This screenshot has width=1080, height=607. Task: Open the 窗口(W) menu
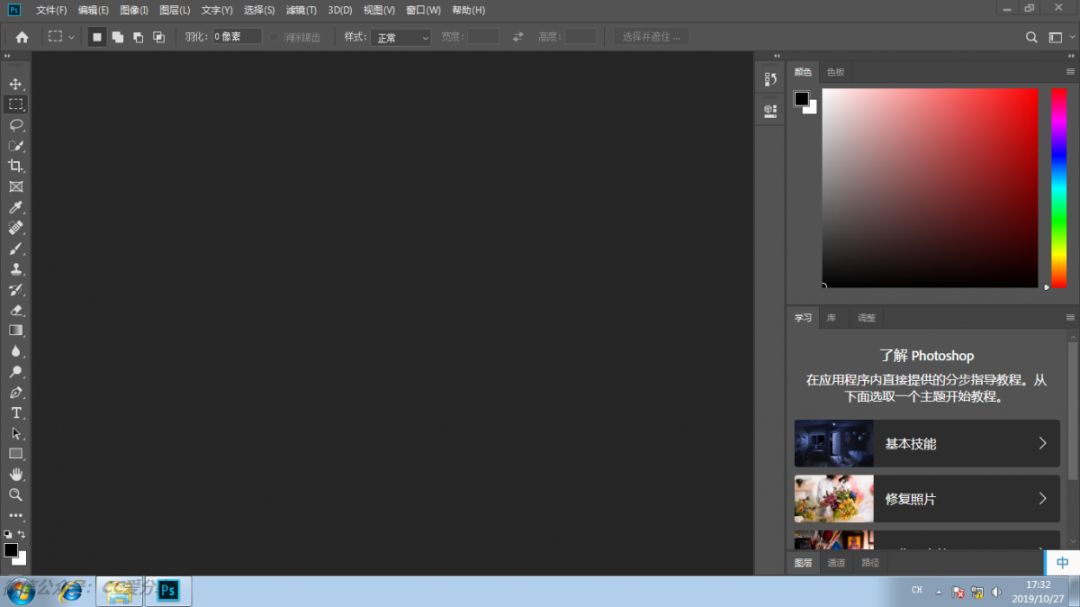pos(423,10)
